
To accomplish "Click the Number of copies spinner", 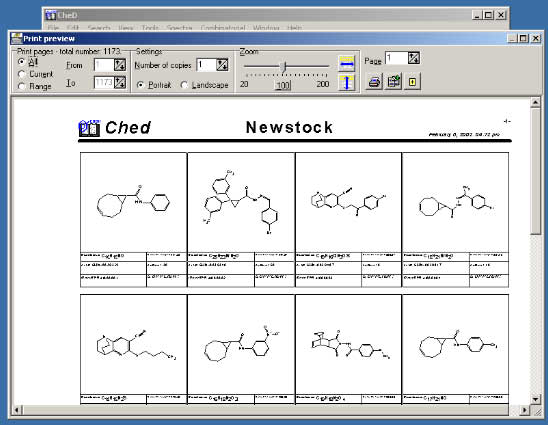I will click(x=222, y=65).
